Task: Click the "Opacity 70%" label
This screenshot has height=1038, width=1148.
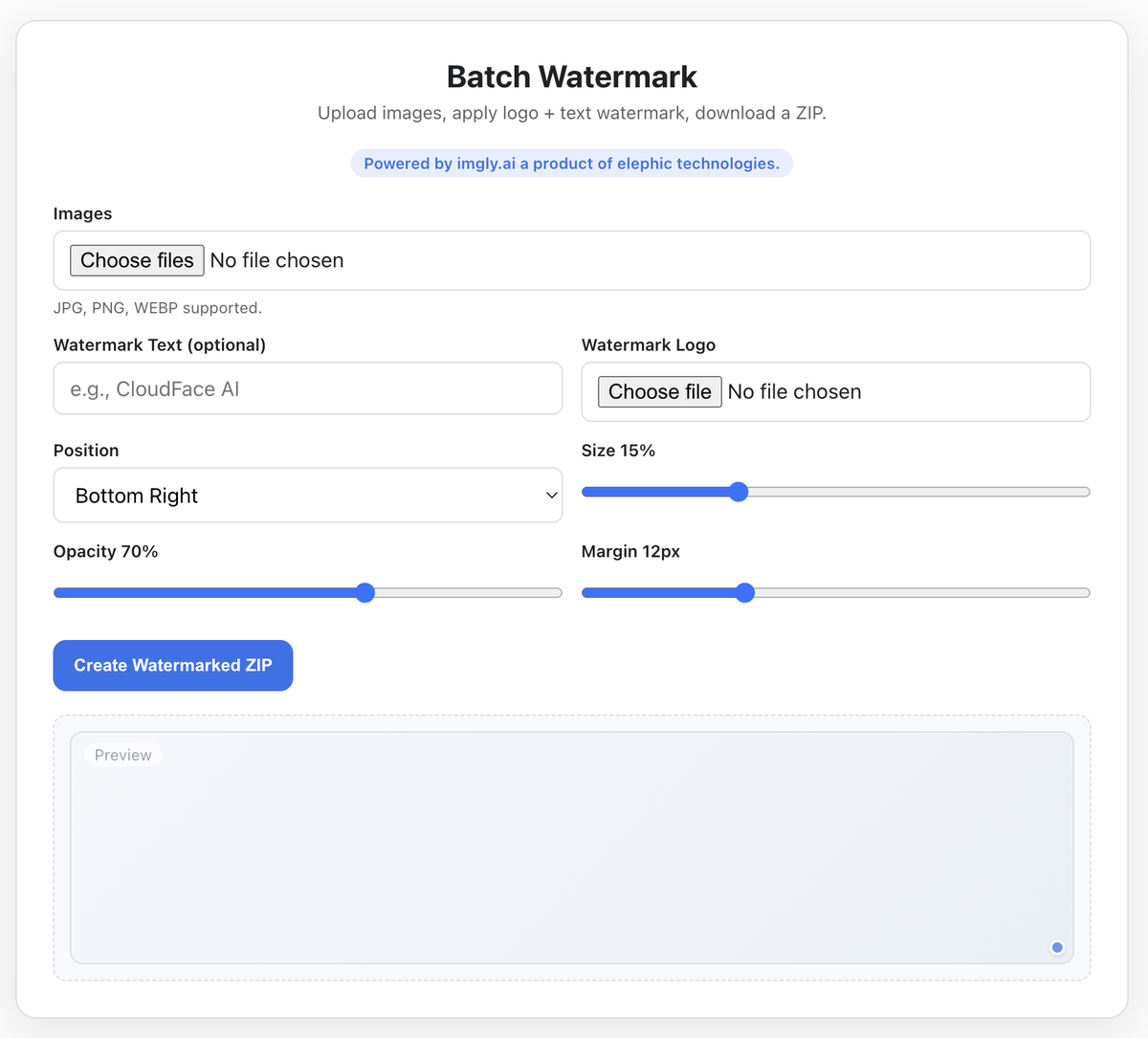Action: [106, 552]
